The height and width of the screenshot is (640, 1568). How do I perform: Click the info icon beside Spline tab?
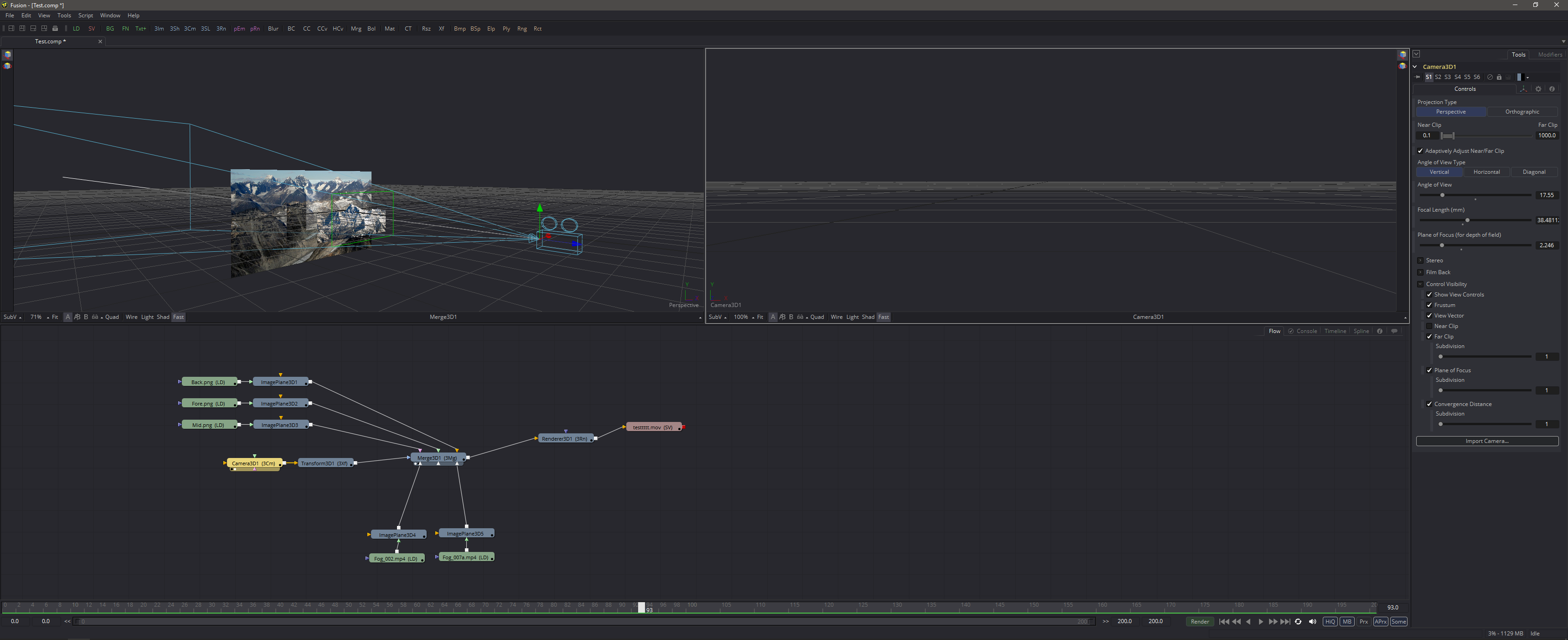[1379, 331]
